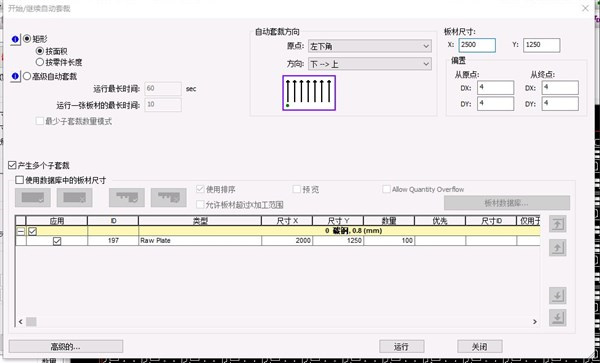Click the 板材尺寸 X input field
The image size is (600, 363).
[x=477, y=45]
